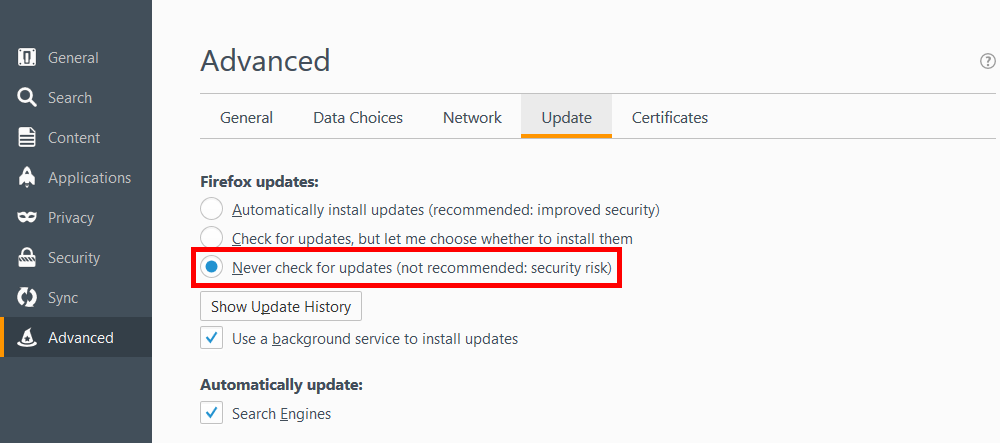
Task: Switch to the Certificates tab
Action: [x=669, y=118]
